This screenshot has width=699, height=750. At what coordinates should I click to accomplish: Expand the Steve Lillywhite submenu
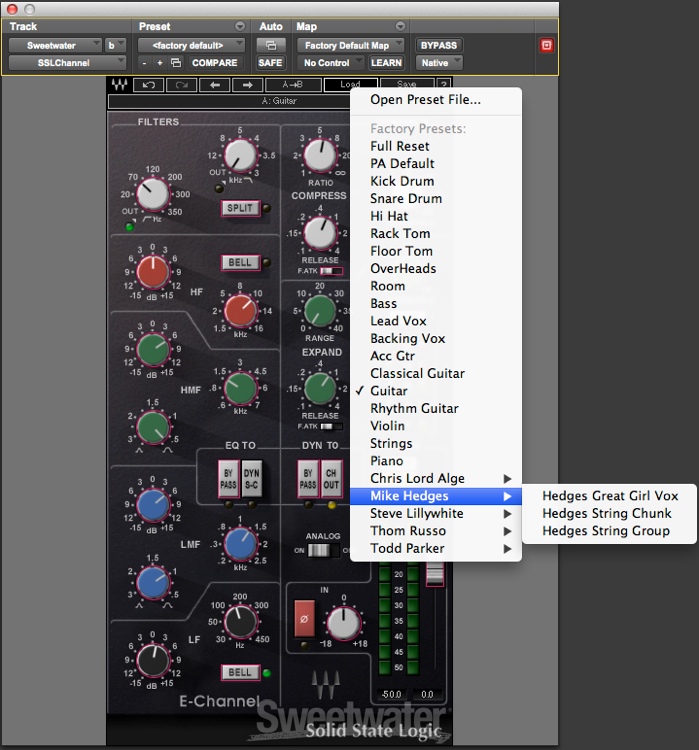[436, 513]
